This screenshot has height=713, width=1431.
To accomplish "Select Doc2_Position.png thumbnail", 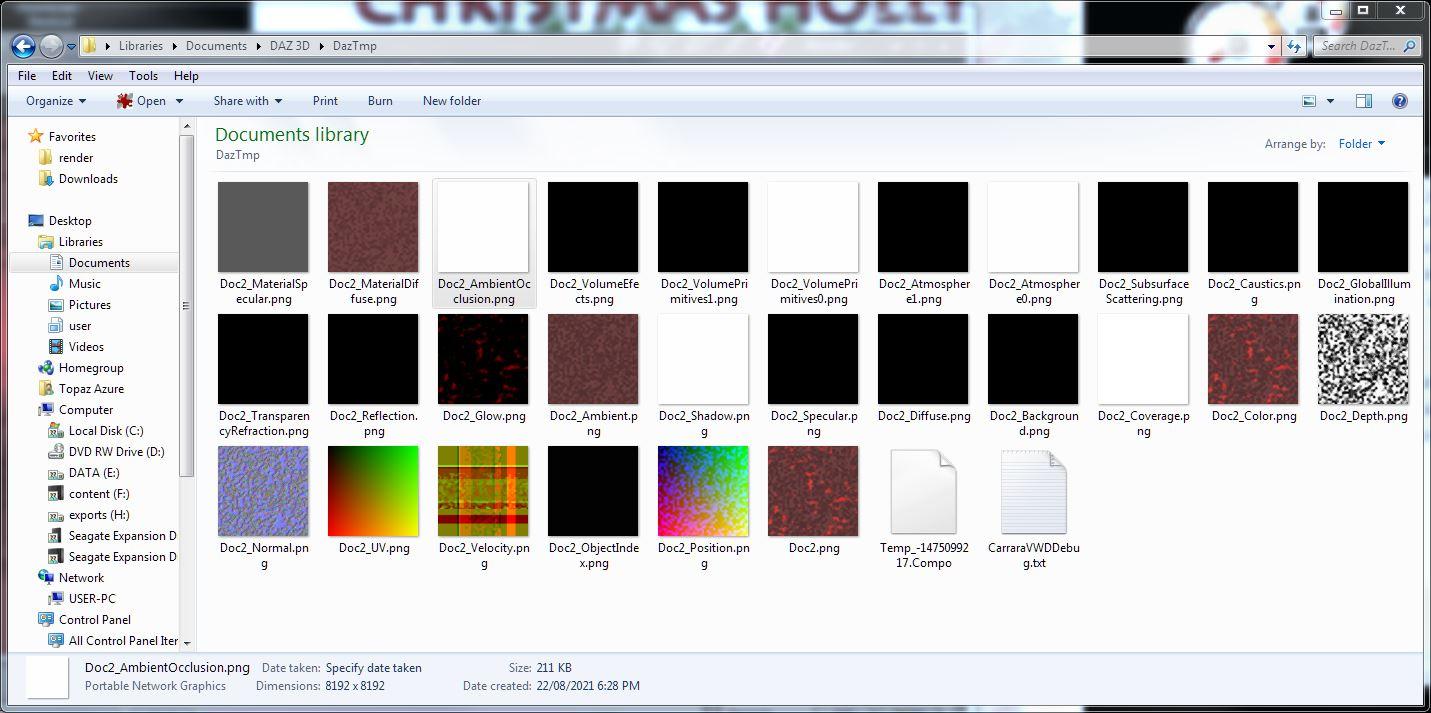I will tap(703, 491).
